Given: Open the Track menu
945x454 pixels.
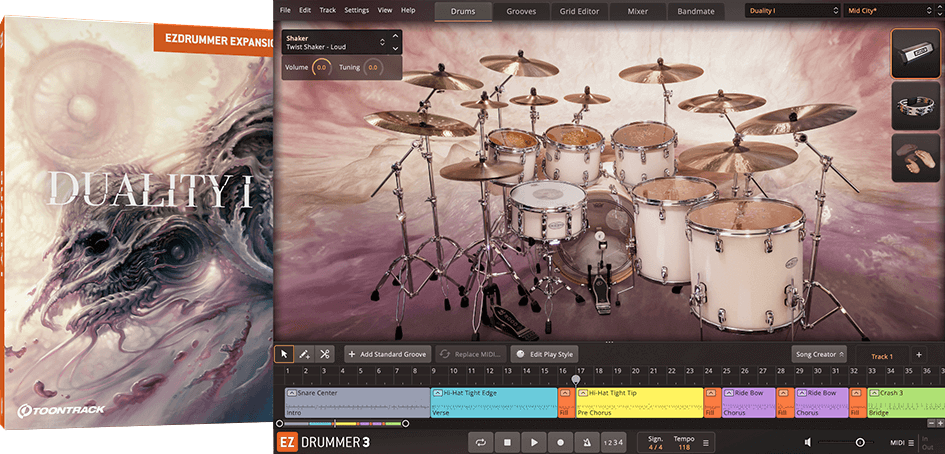Looking at the screenshot, I should [x=328, y=10].
